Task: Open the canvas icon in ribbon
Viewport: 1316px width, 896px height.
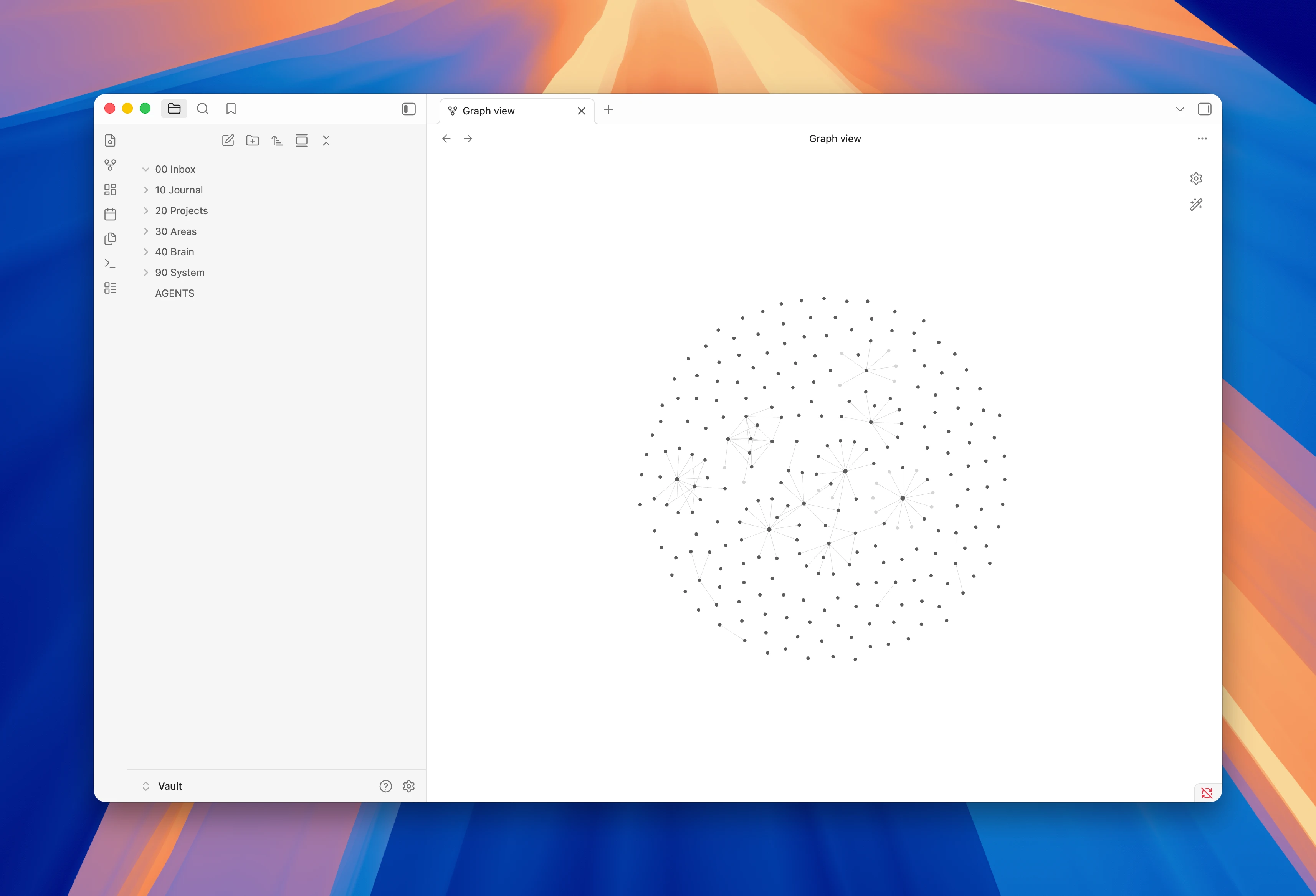Action: pos(111,190)
